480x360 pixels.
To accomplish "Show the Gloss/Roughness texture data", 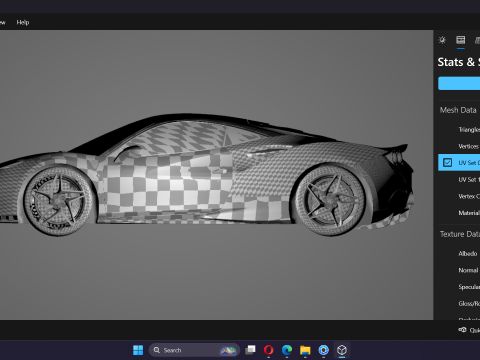I will pos(469,304).
